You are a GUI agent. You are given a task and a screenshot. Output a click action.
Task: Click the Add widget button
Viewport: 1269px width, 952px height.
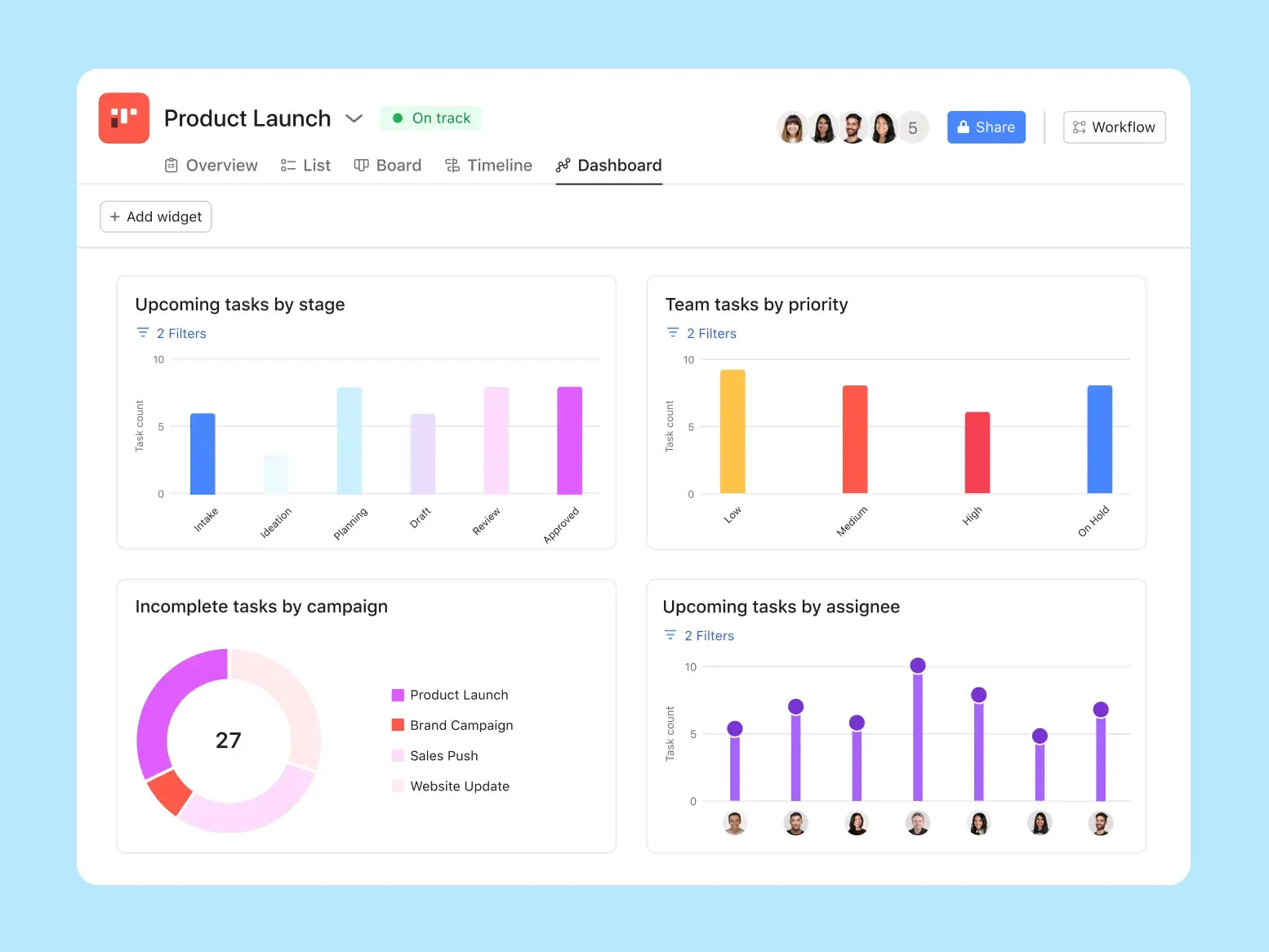(x=156, y=216)
